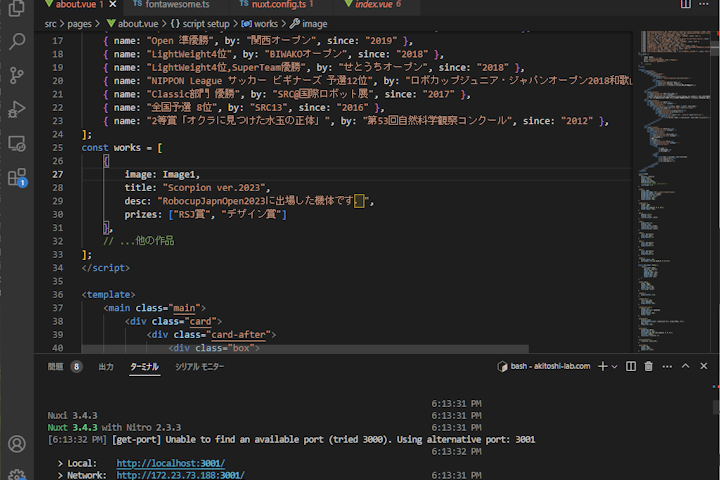The image size is (720, 480).
Task: Click the horizontal editor scrollbar
Action: pos(305,348)
